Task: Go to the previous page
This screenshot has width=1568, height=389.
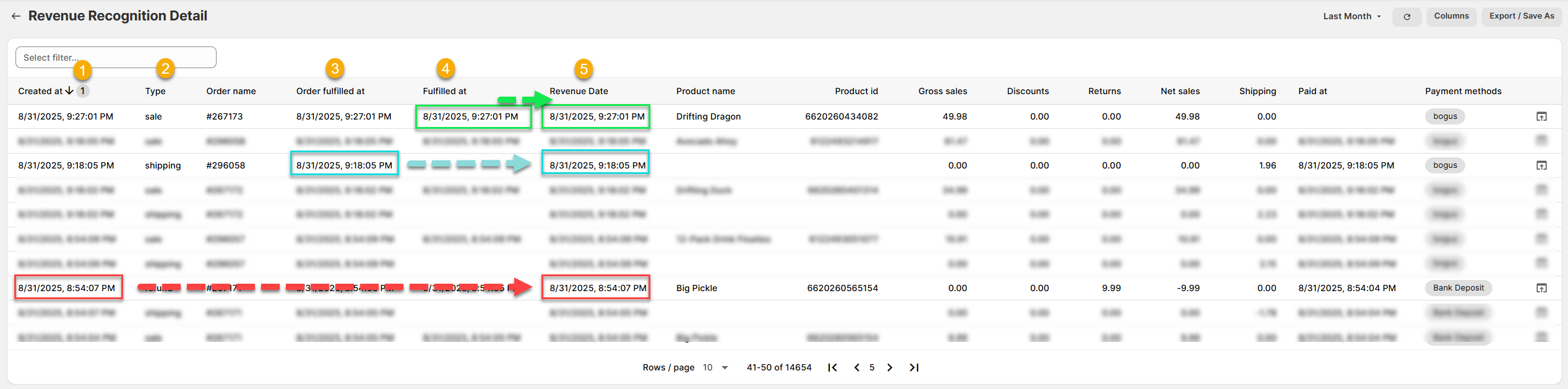Action: (x=856, y=367)
